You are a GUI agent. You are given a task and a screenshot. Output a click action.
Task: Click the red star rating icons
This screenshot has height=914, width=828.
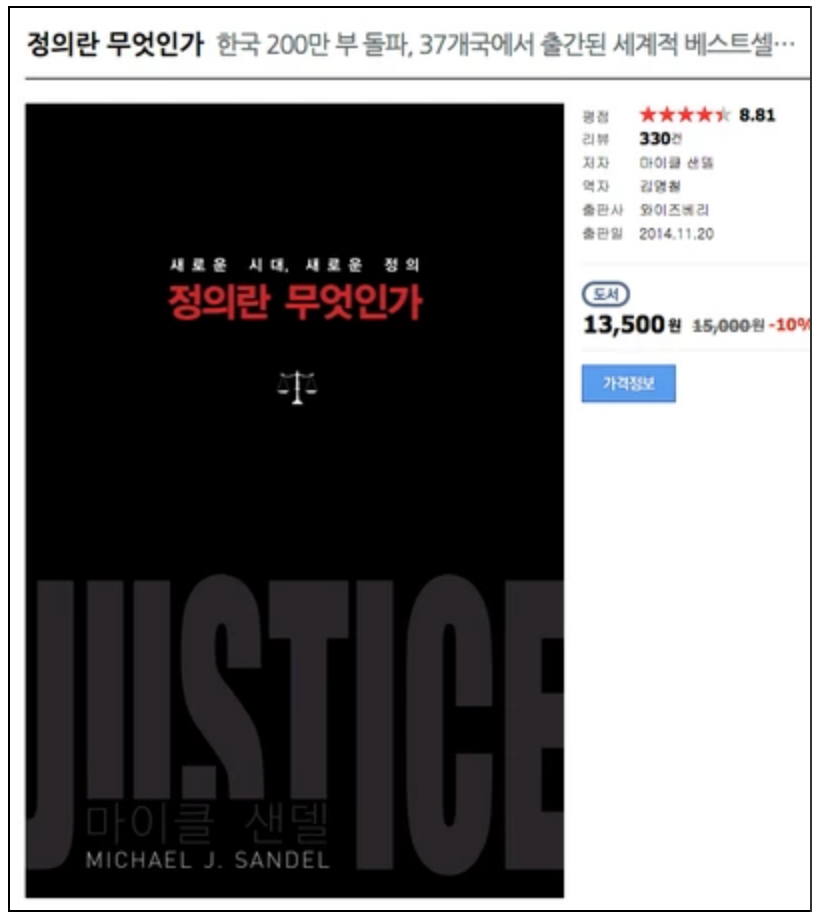coord(684,114)
